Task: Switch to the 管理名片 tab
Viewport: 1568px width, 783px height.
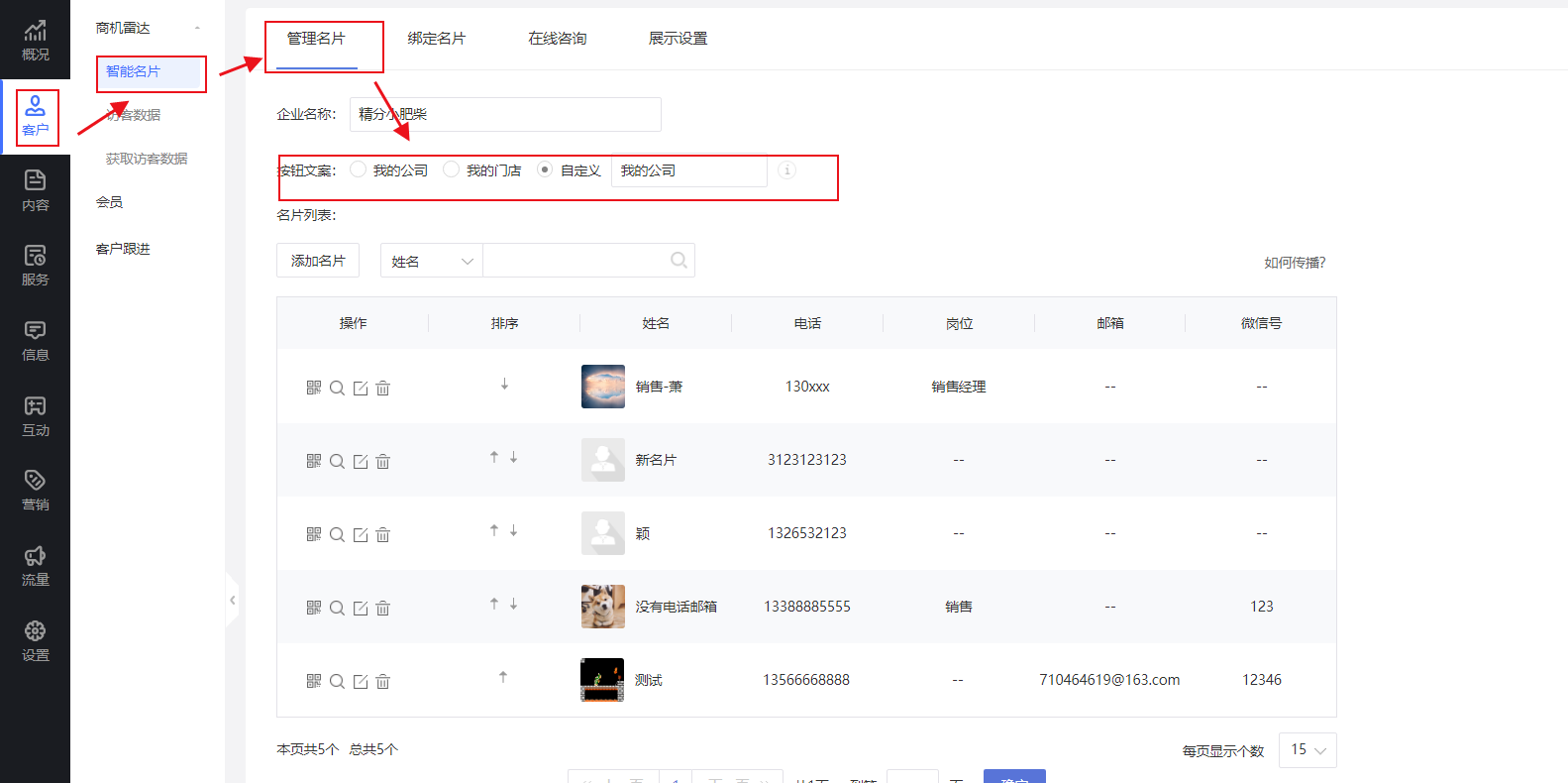Action: 316,39
